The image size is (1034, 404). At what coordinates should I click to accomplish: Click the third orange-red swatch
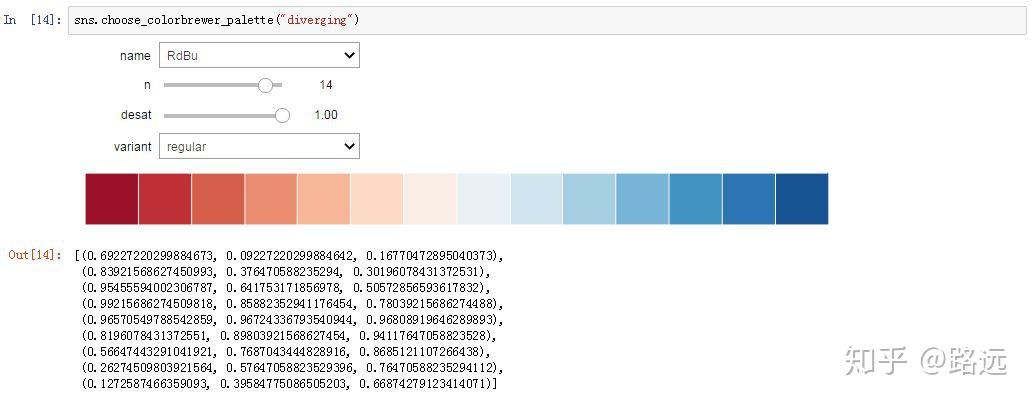point(218,199)
